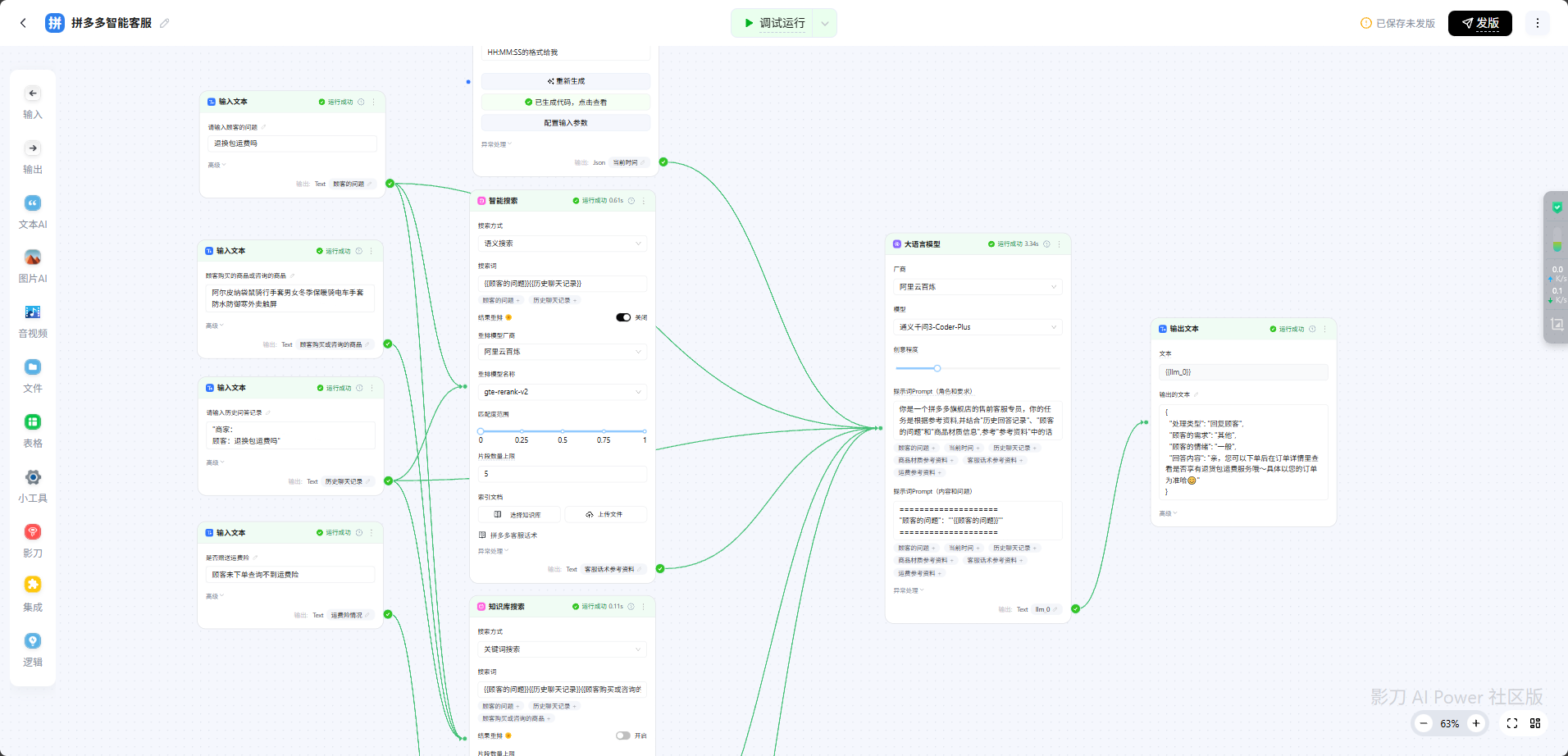Click the 请输入历史问答记录 text area

(290, 435)
